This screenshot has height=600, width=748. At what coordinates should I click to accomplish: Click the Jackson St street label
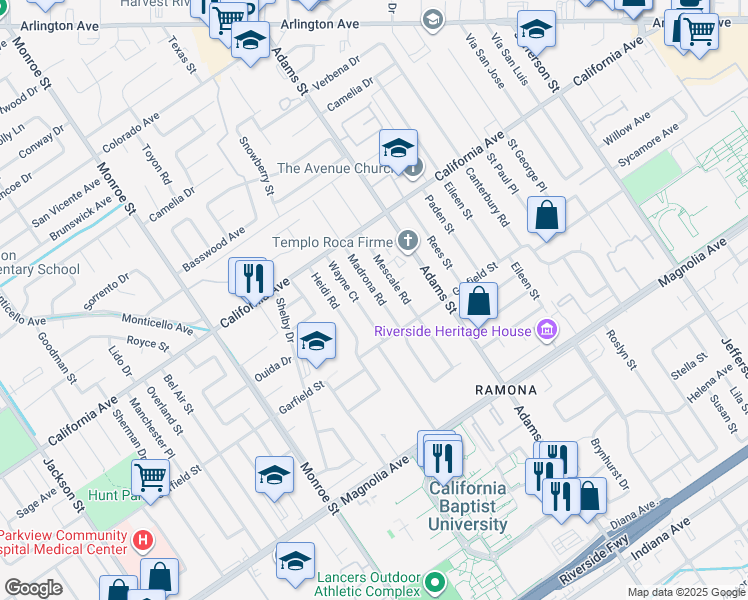(63, 486)
